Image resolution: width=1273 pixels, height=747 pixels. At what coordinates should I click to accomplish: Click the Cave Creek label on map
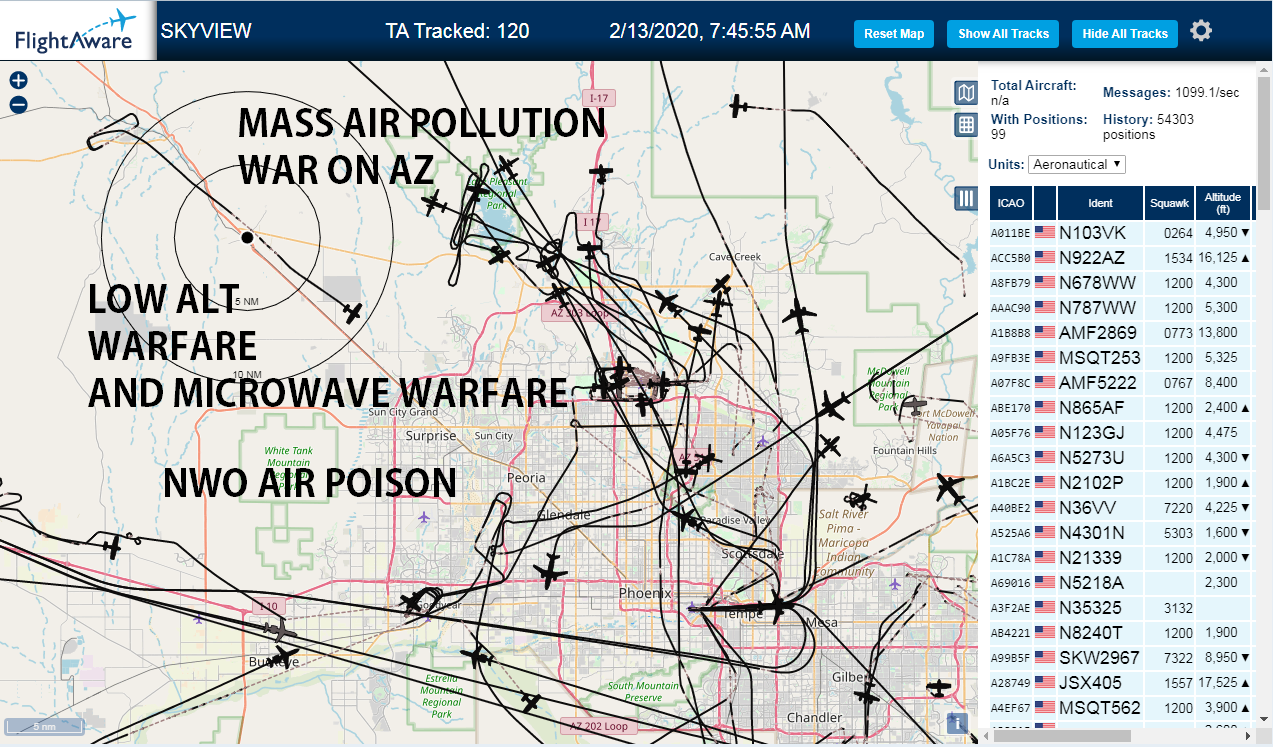(735, 256)
